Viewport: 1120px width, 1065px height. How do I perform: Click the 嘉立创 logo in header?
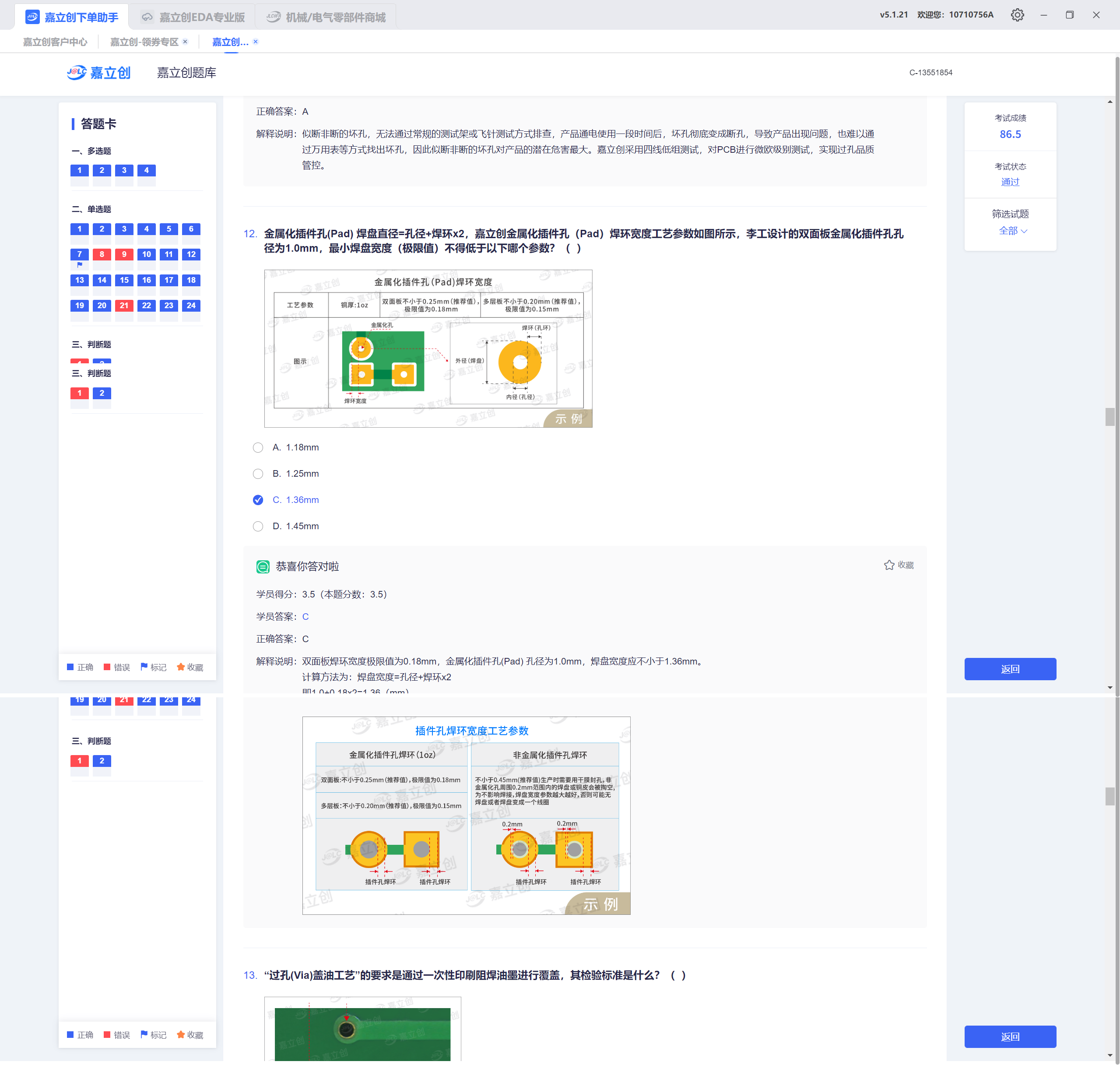[99, 73]
